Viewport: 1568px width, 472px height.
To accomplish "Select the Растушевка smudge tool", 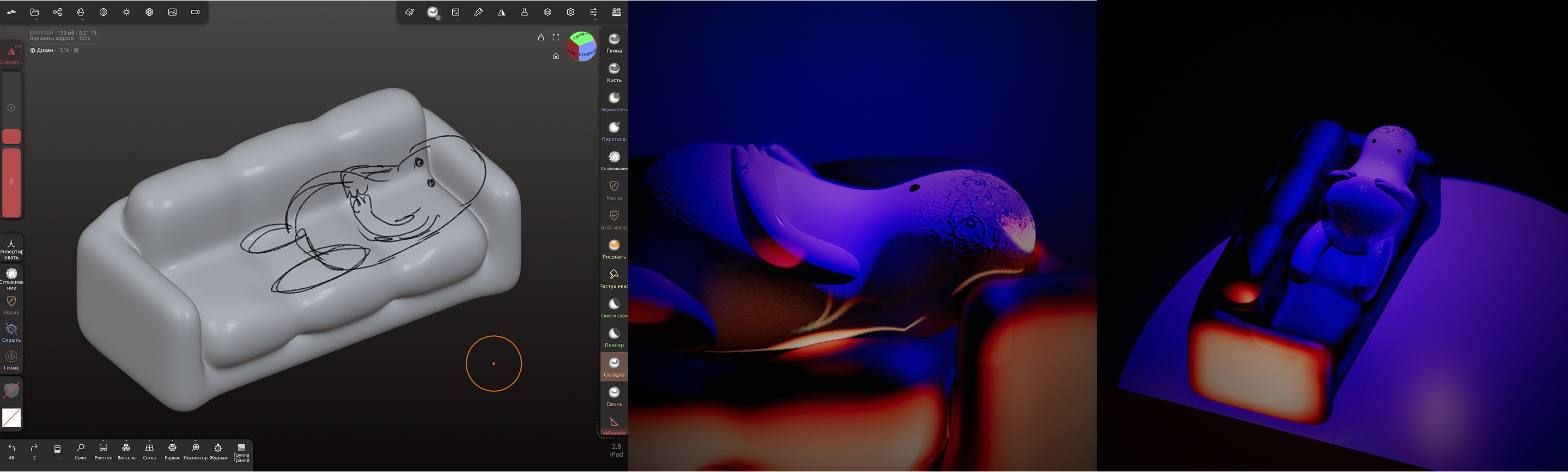I will pos(614,279).
